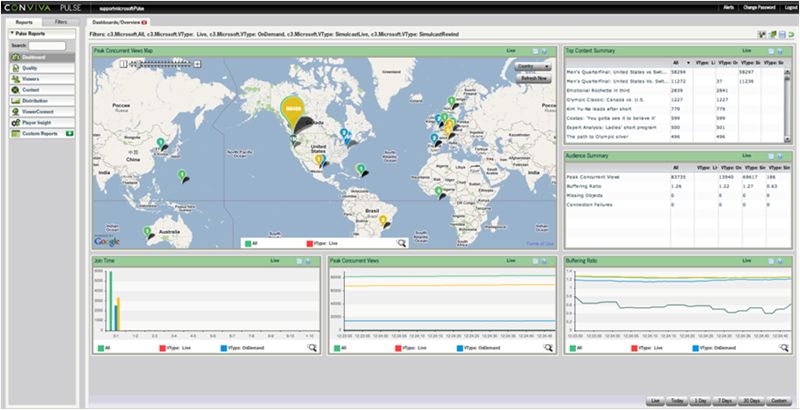Viewport: 800px width, 410px height.
Task: Click the Refresh Now button
Action: point(534,79)
